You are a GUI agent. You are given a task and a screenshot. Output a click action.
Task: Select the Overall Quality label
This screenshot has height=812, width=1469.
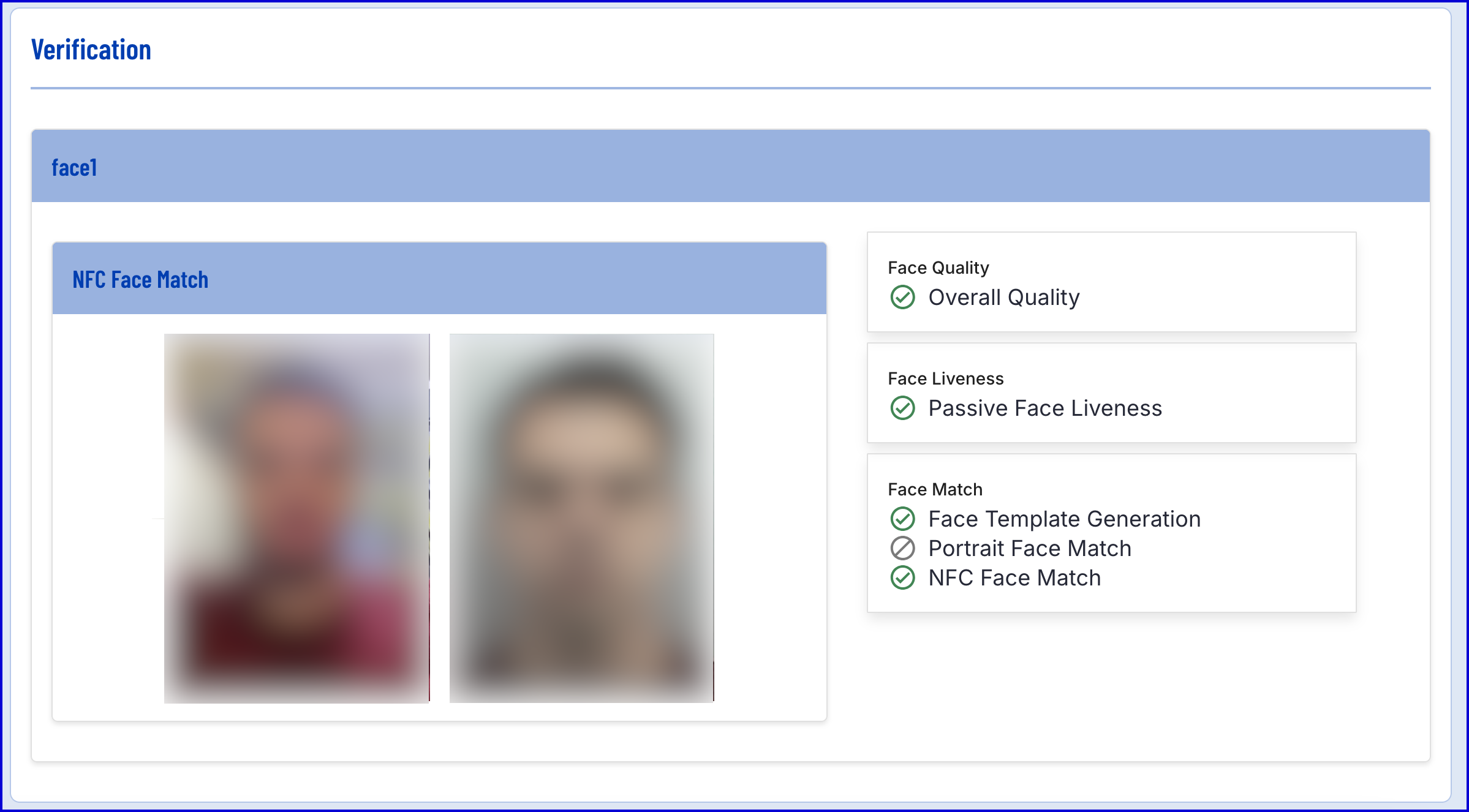pos(1004,298)
